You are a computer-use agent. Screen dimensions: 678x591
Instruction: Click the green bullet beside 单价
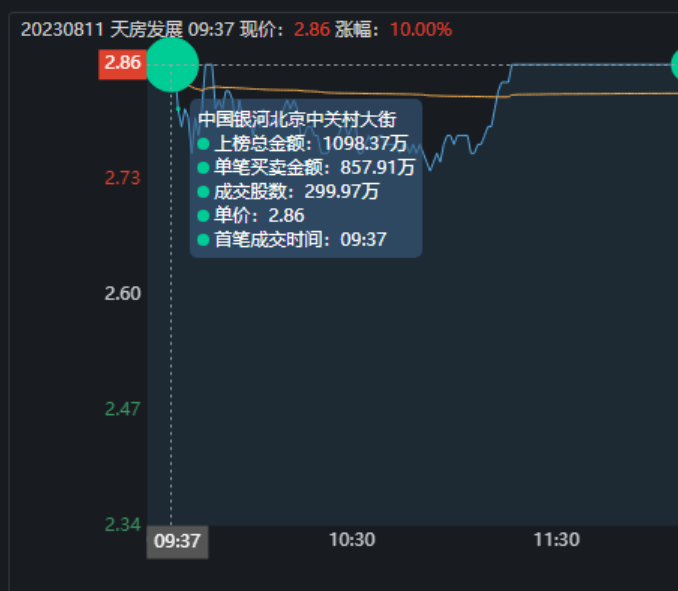(x=203, y=216)
